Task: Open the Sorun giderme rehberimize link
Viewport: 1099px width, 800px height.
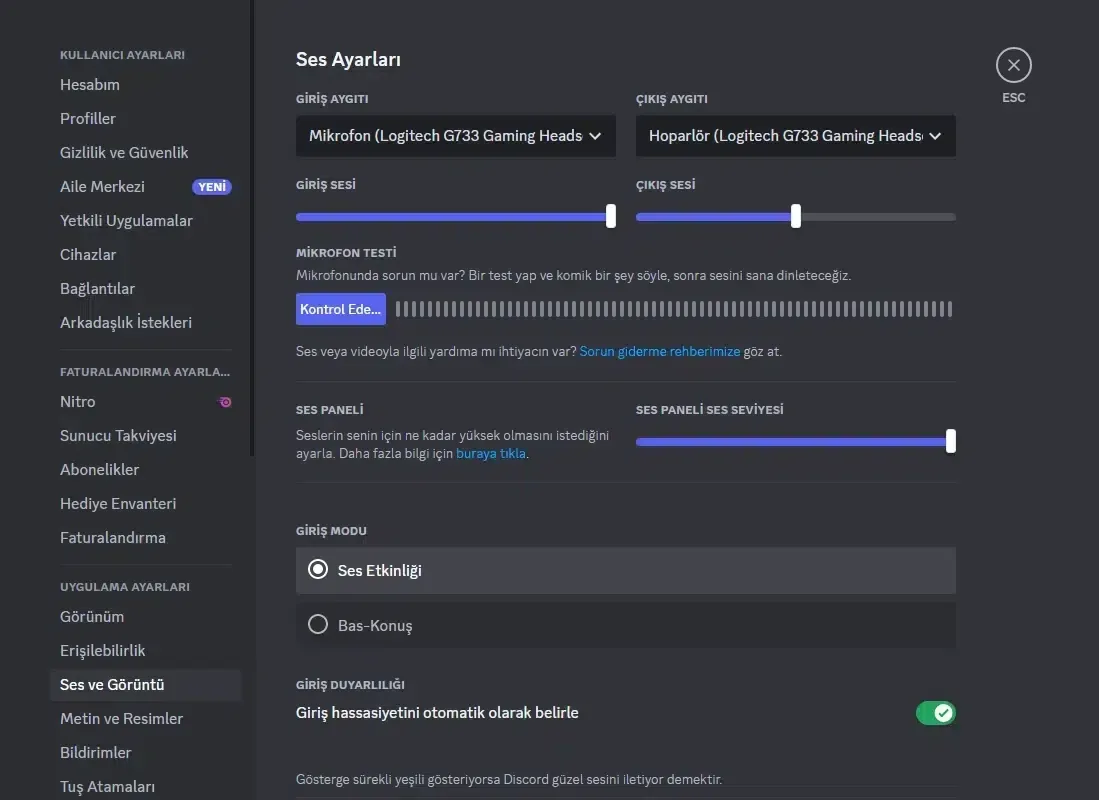Action: point(660,351)
